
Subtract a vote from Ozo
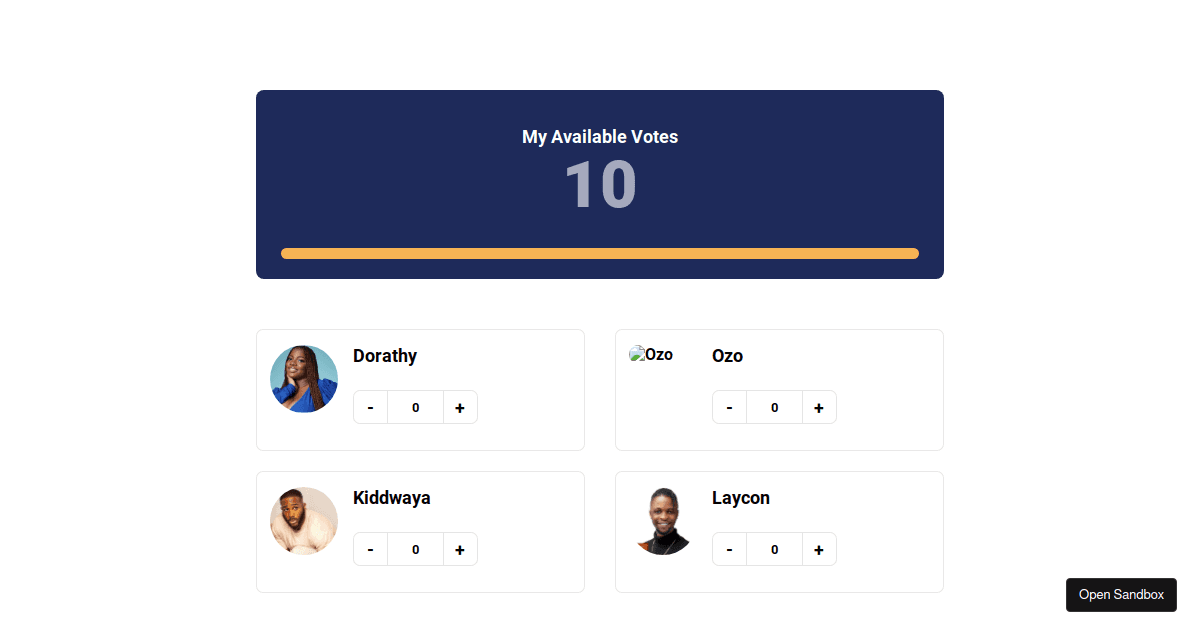tap(729, 407)
